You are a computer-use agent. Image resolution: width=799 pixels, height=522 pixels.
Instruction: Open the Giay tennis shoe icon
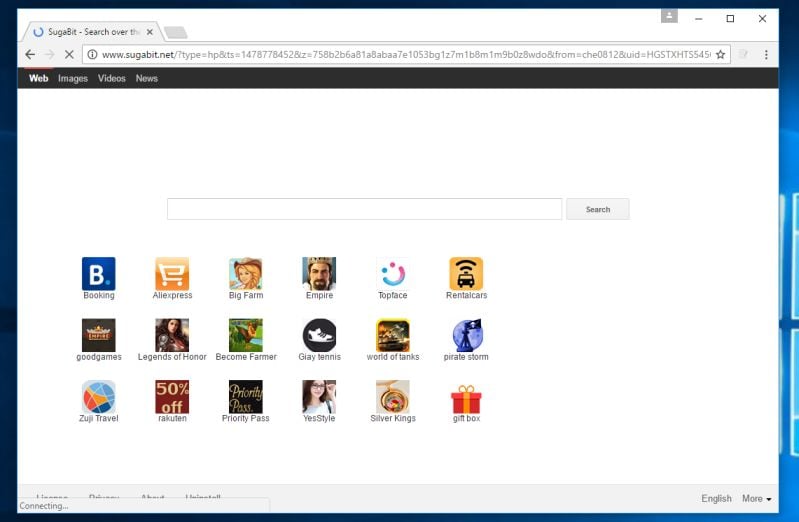tap(319, 335)
